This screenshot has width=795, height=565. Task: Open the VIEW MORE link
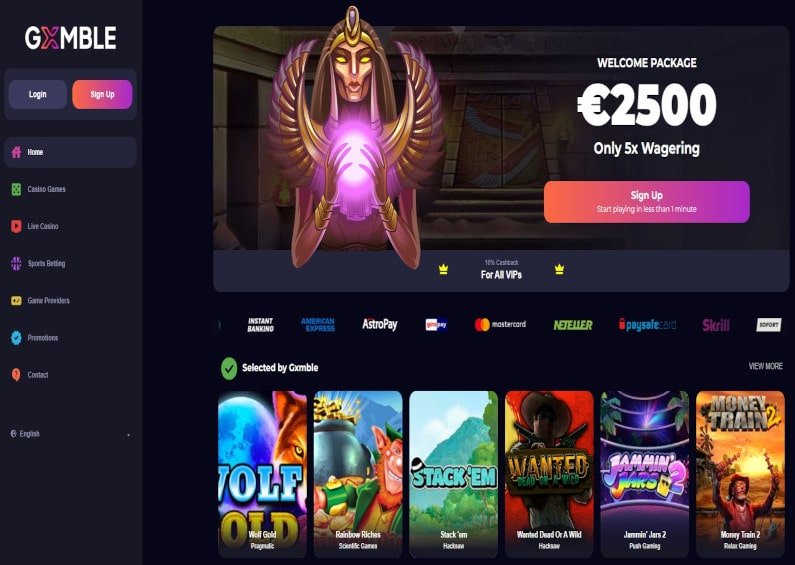tap(765, 366)
